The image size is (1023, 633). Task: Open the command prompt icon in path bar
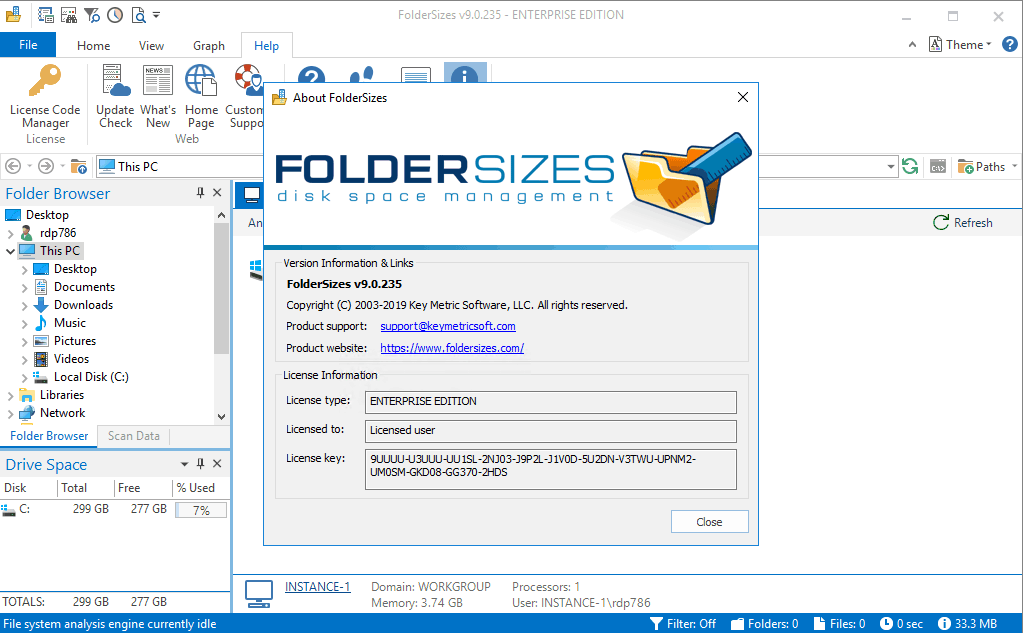pos(938,166)
